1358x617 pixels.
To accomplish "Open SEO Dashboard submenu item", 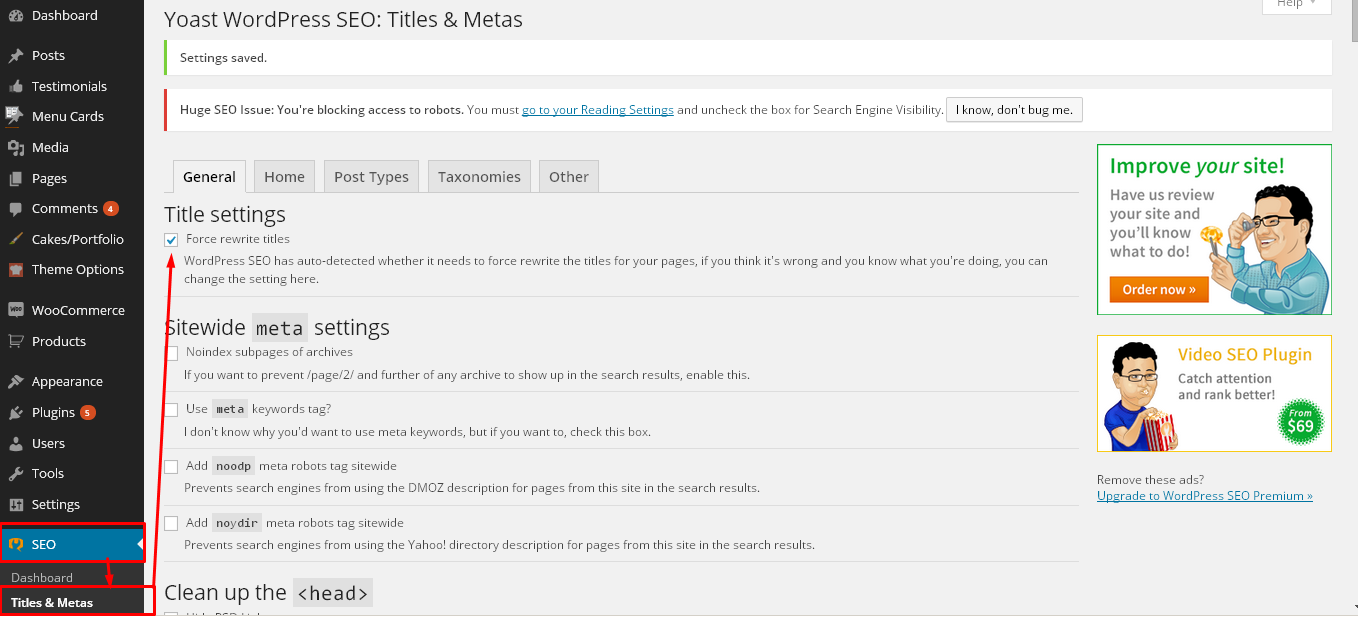I will click(42, 578).
